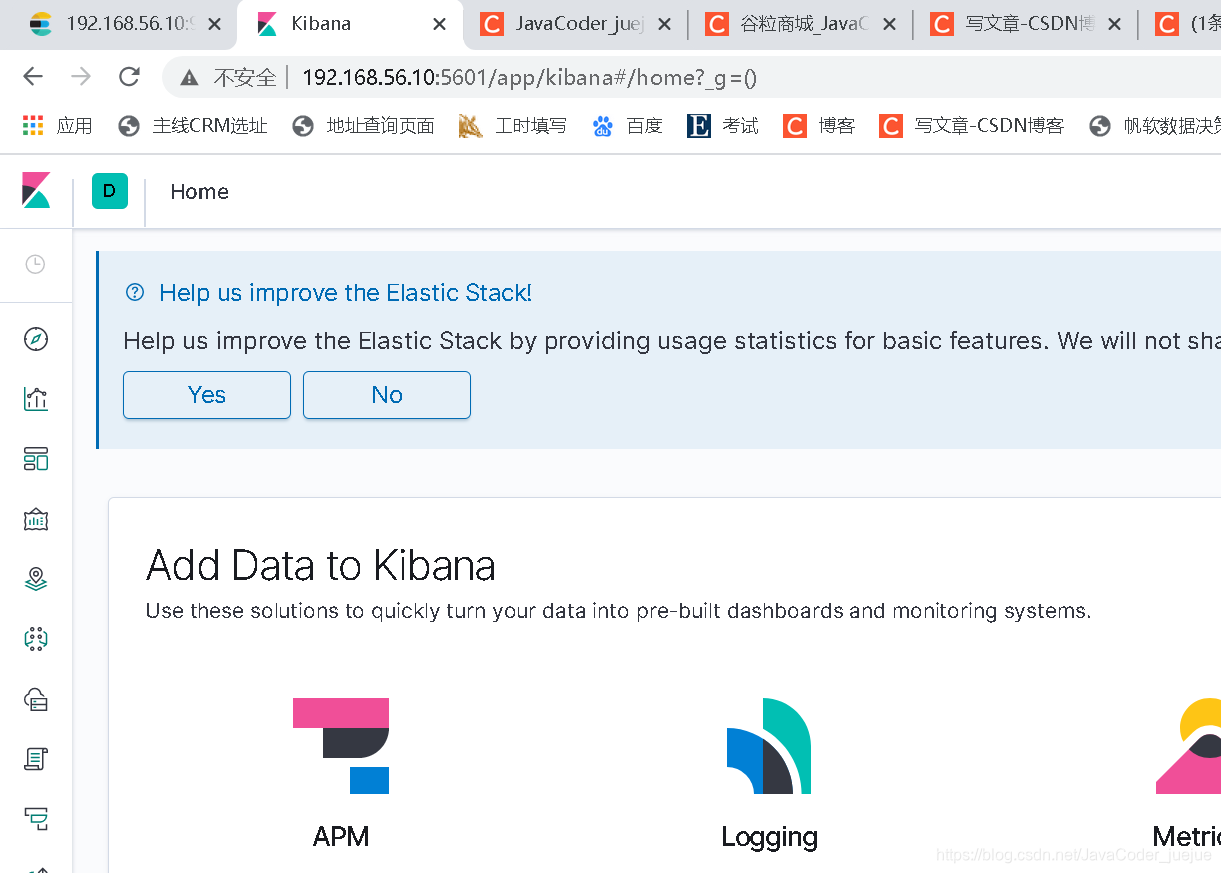Viewport: 1221px width, 873px height.
Task: Open the 主线CRM选址 bookmark
Action: (x=193, y=125)
